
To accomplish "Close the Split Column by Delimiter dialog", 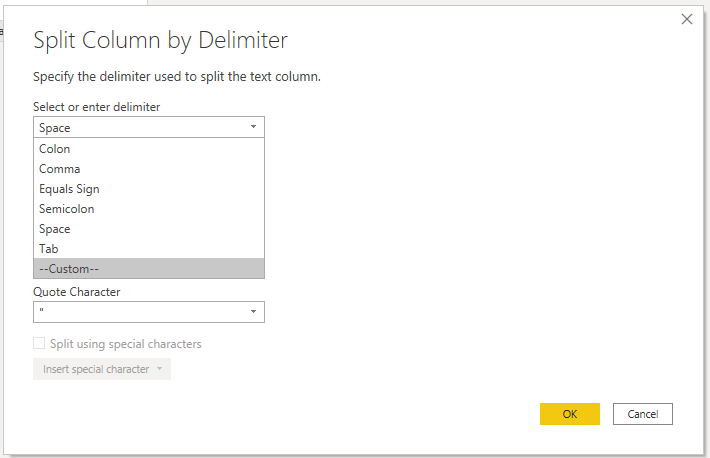I will tap(686, 19).
